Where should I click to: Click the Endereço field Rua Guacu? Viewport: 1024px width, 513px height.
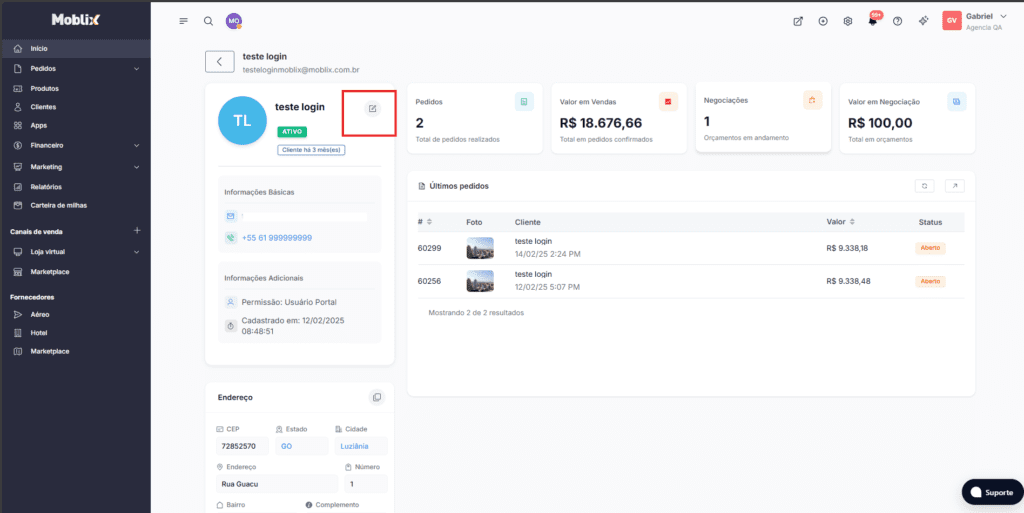(277, 484)
